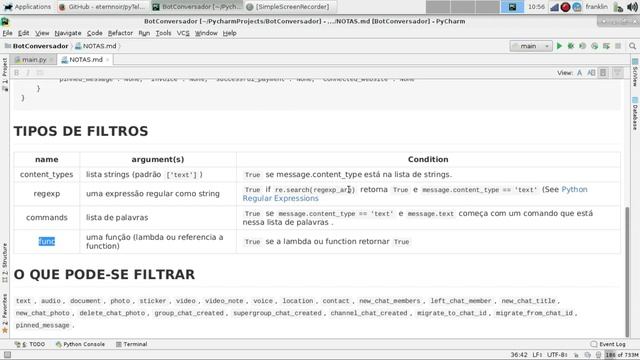Click the memory indicator 186 of 733M
The width and height of the screenshot is (640, 360).
tap(622, 355)
